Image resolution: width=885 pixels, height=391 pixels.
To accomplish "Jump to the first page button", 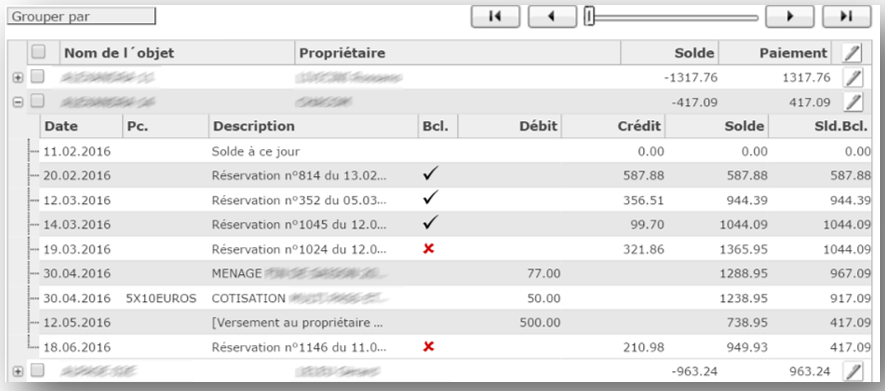I will (x=495, y=17).
